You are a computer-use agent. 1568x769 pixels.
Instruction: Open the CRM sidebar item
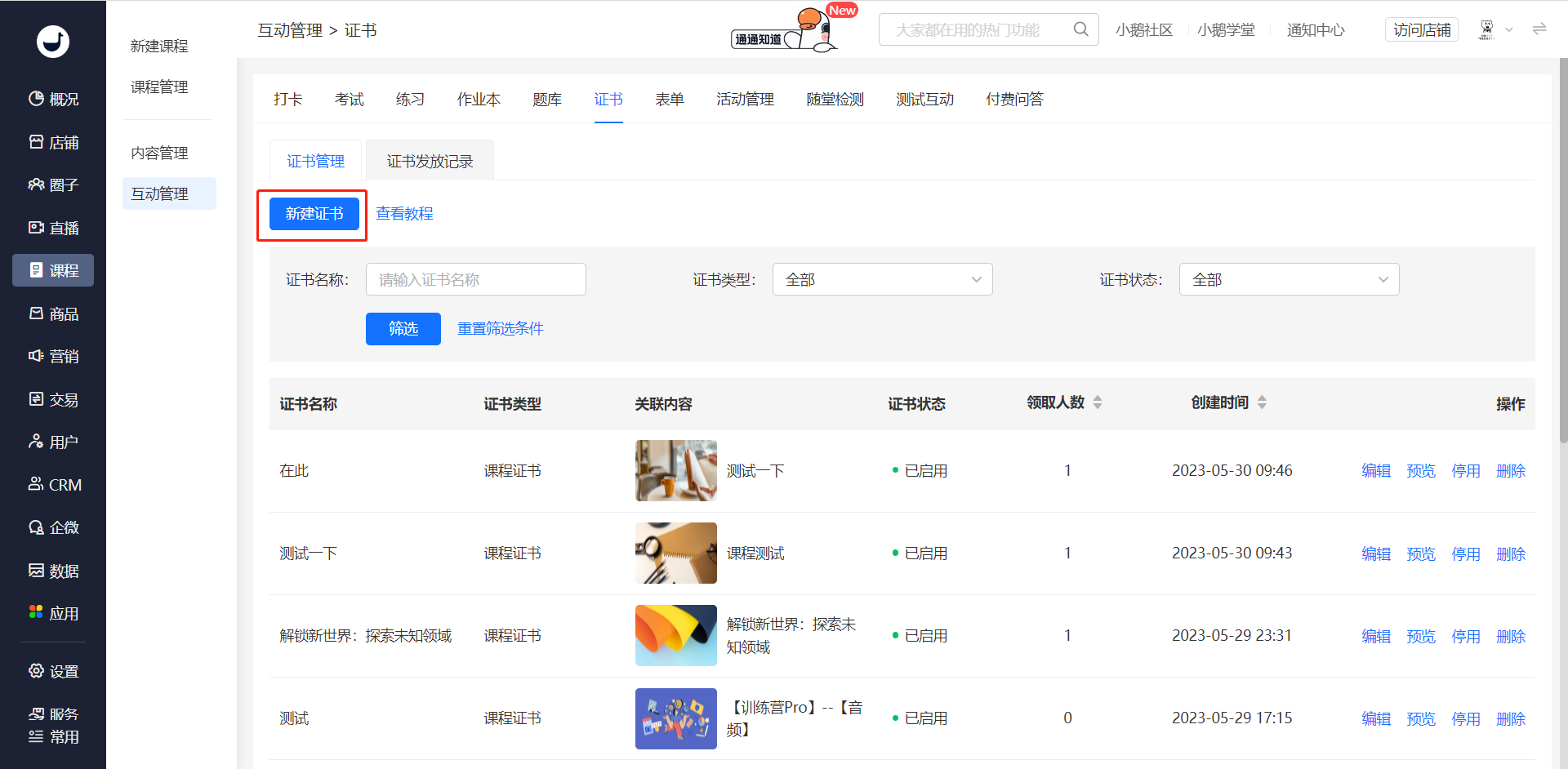pos(53,485)
